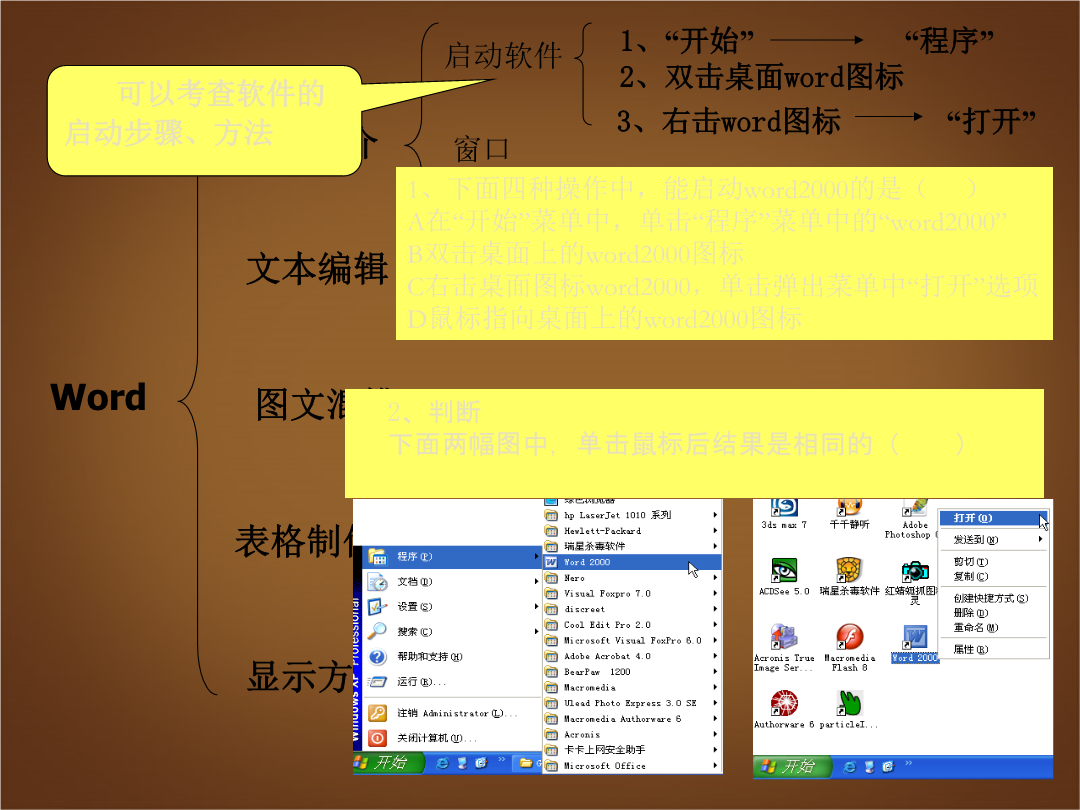Click the 3ds max 7 desktop shortcut
Viewport: 1080px width, 810px height.
(784, 514)
